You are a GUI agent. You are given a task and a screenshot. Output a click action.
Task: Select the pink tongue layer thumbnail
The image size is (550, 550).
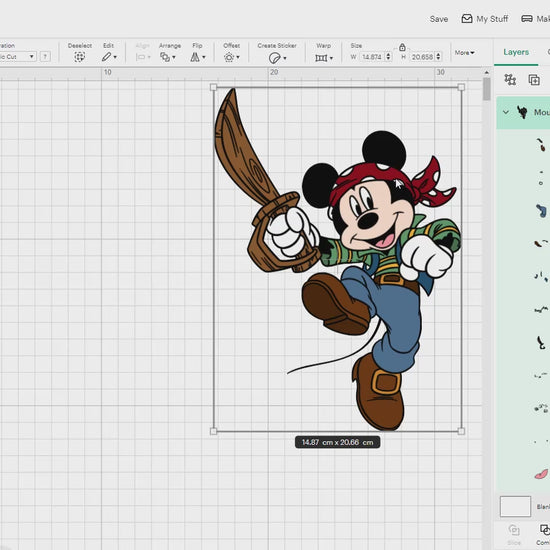point(541,474)
